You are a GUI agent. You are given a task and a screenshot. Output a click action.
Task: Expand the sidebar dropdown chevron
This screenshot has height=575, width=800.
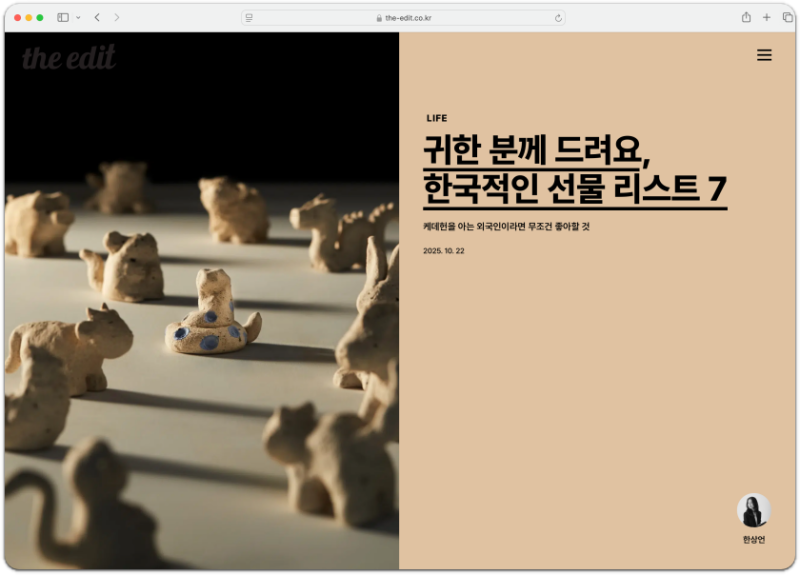pyautogui.click(x=78, y=17)
